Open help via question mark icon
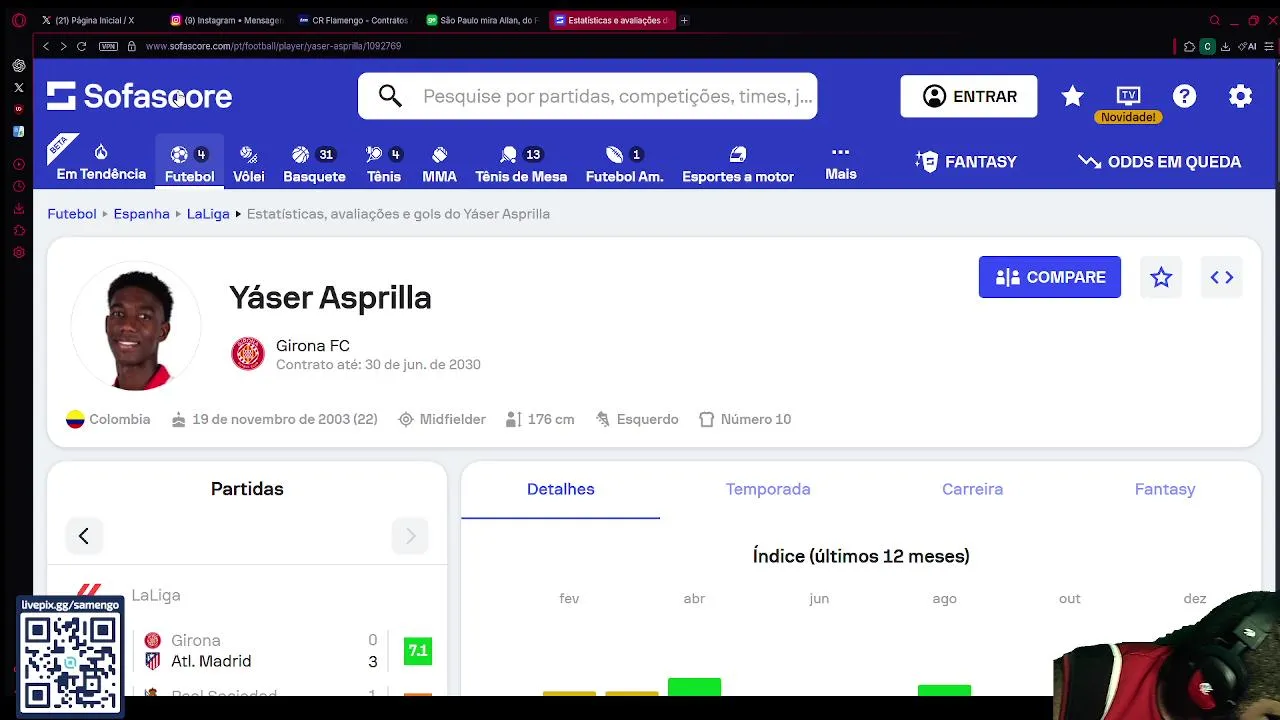 [x=1184, y=96]
